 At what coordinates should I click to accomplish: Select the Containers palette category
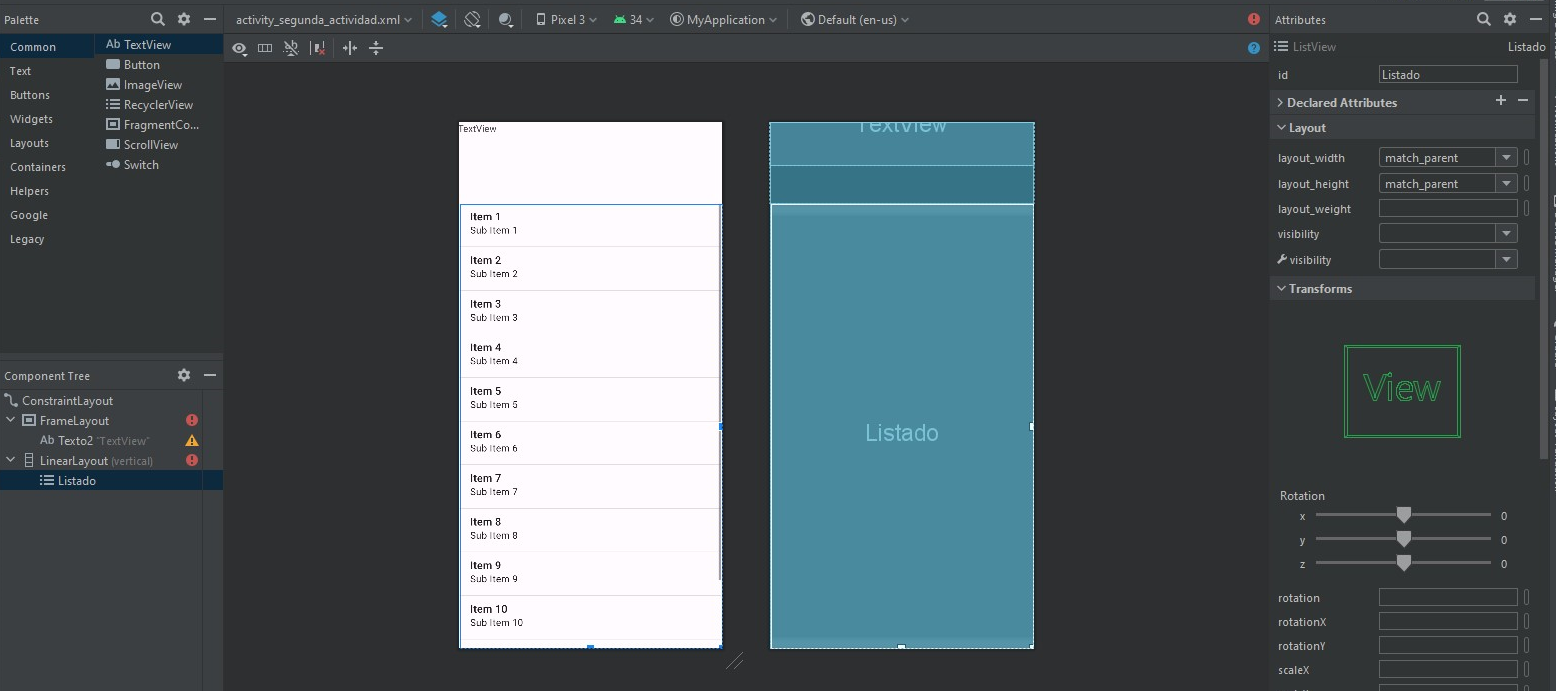(x=38, y=167)
